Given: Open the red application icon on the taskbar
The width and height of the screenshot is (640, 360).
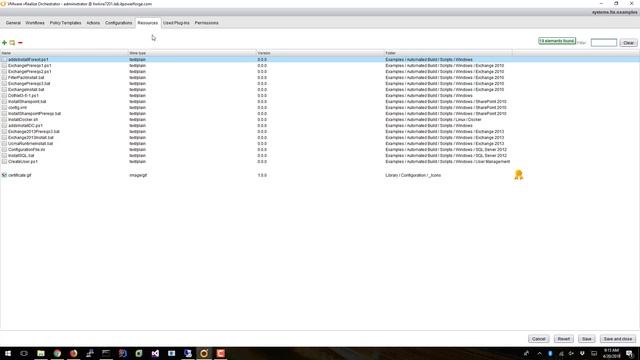Looking at the screenshot, I should (220, 353).
